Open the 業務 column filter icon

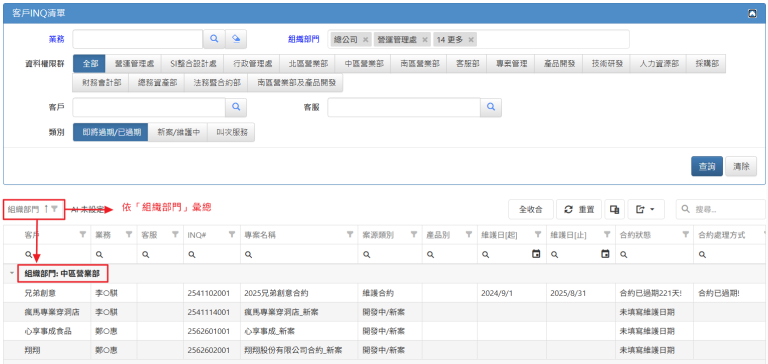[x=129, y=235]
